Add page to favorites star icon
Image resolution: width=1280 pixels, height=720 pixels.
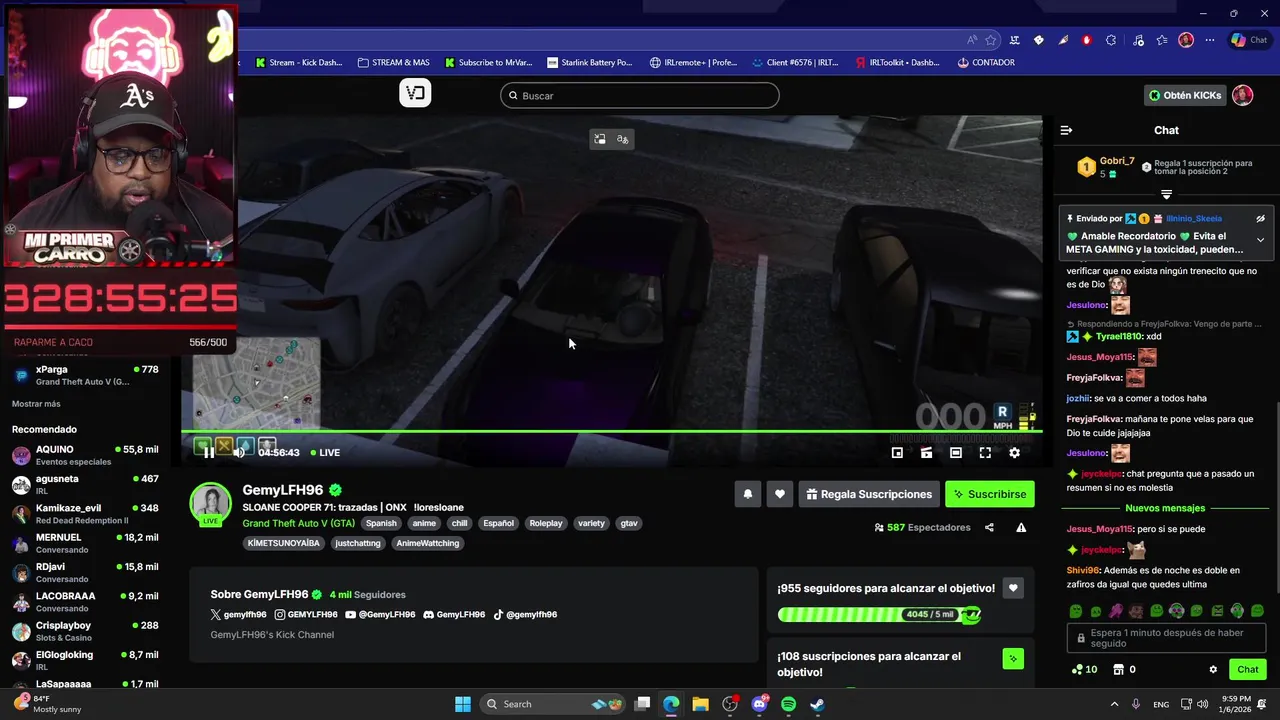pyautogui.click(x=990, y=40)
